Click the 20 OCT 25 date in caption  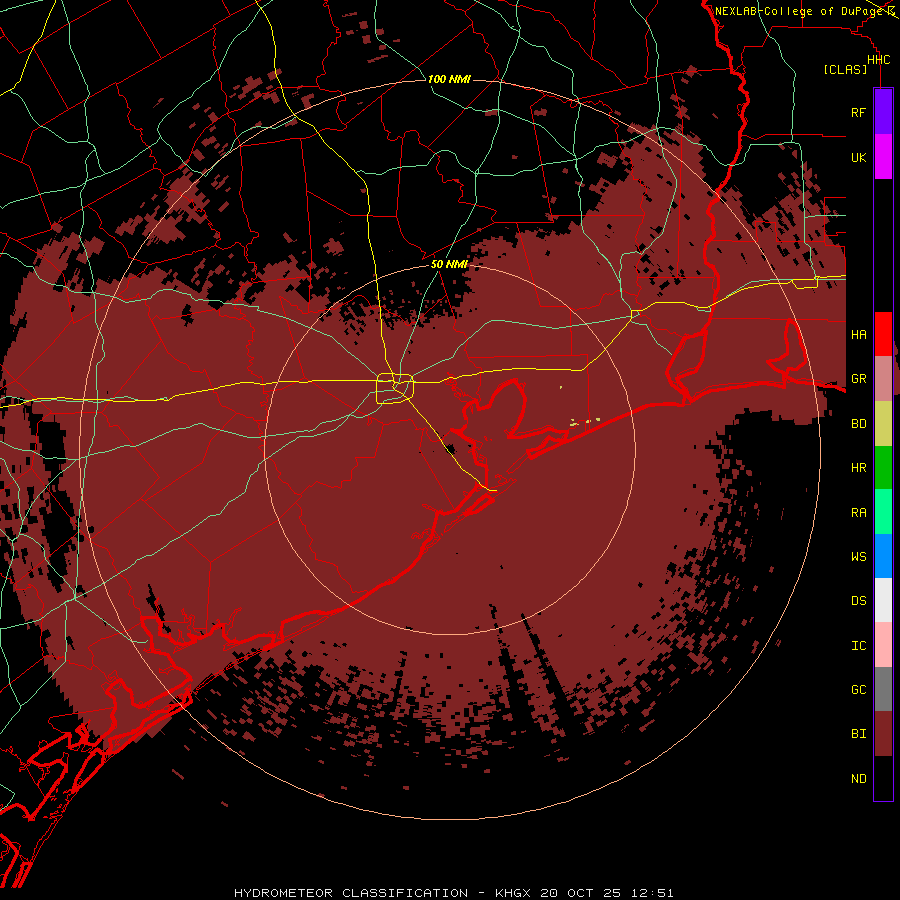pos(581,893)
